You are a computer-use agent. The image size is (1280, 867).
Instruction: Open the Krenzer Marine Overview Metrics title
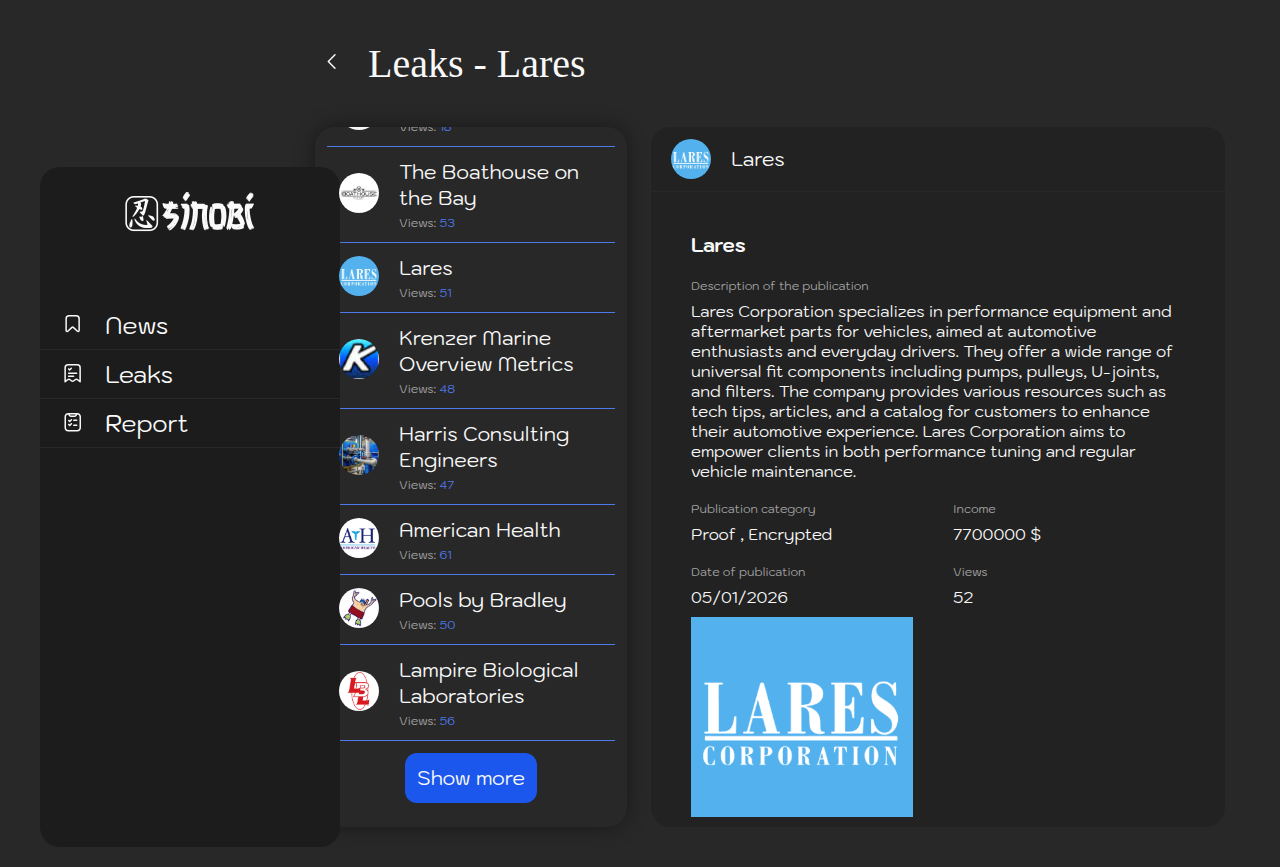[486, 351]
